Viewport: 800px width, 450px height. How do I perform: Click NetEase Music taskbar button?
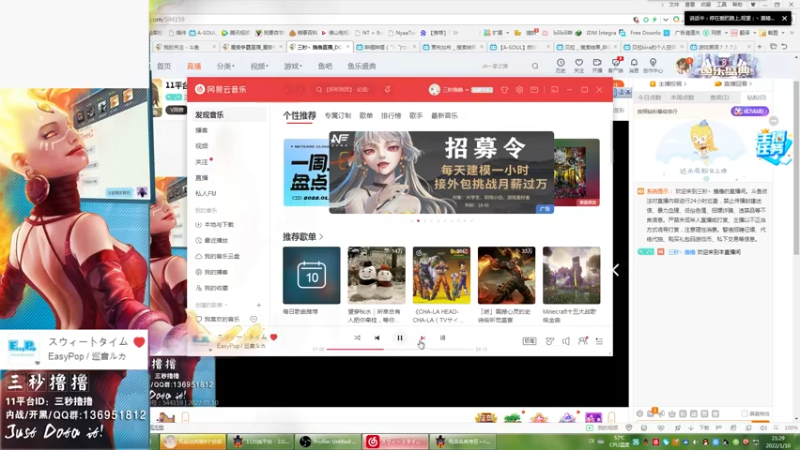pyautogui.click(x=395, y=441)
